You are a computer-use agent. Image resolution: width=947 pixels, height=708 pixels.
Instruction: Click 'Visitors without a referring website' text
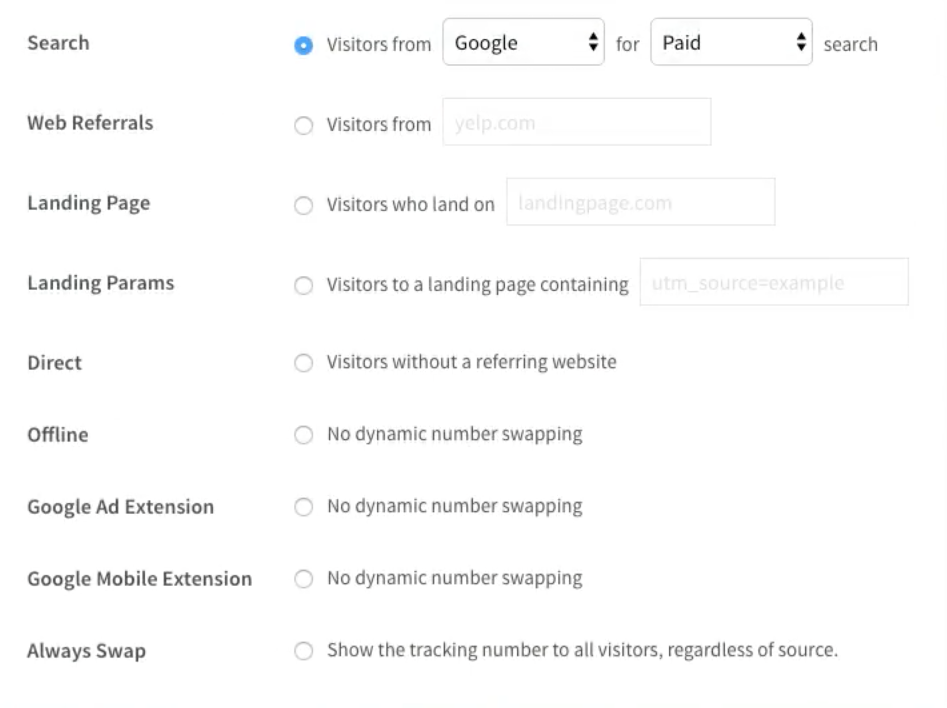pos(472,362)
